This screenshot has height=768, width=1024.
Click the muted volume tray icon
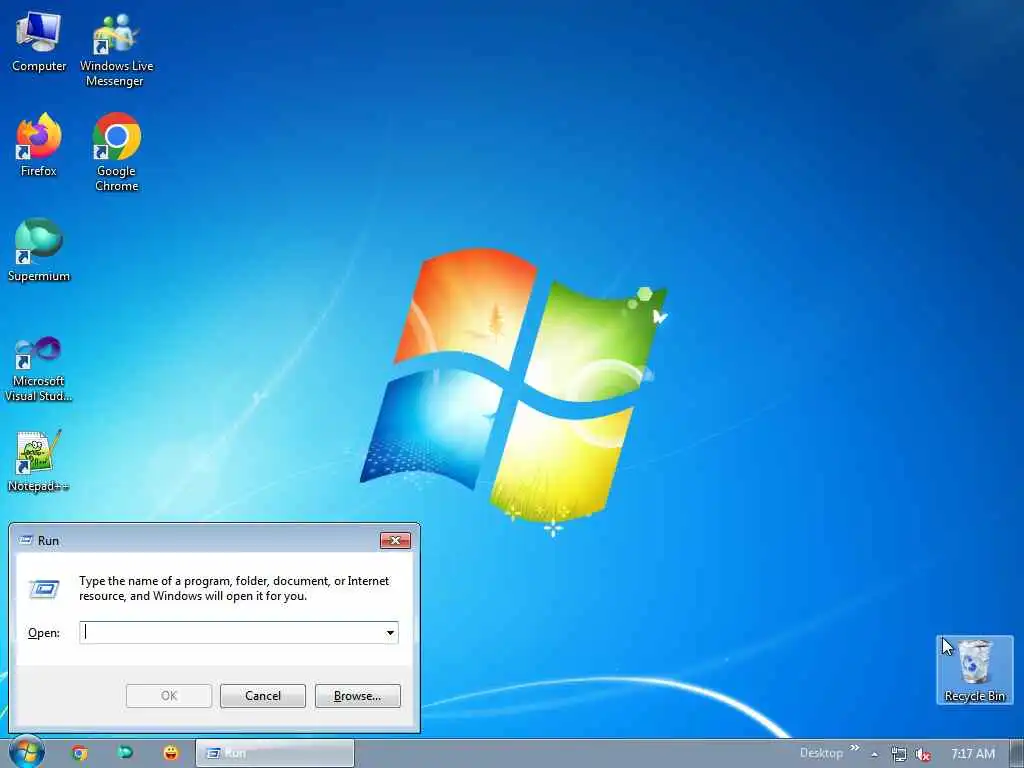click(x=922, y=754)
